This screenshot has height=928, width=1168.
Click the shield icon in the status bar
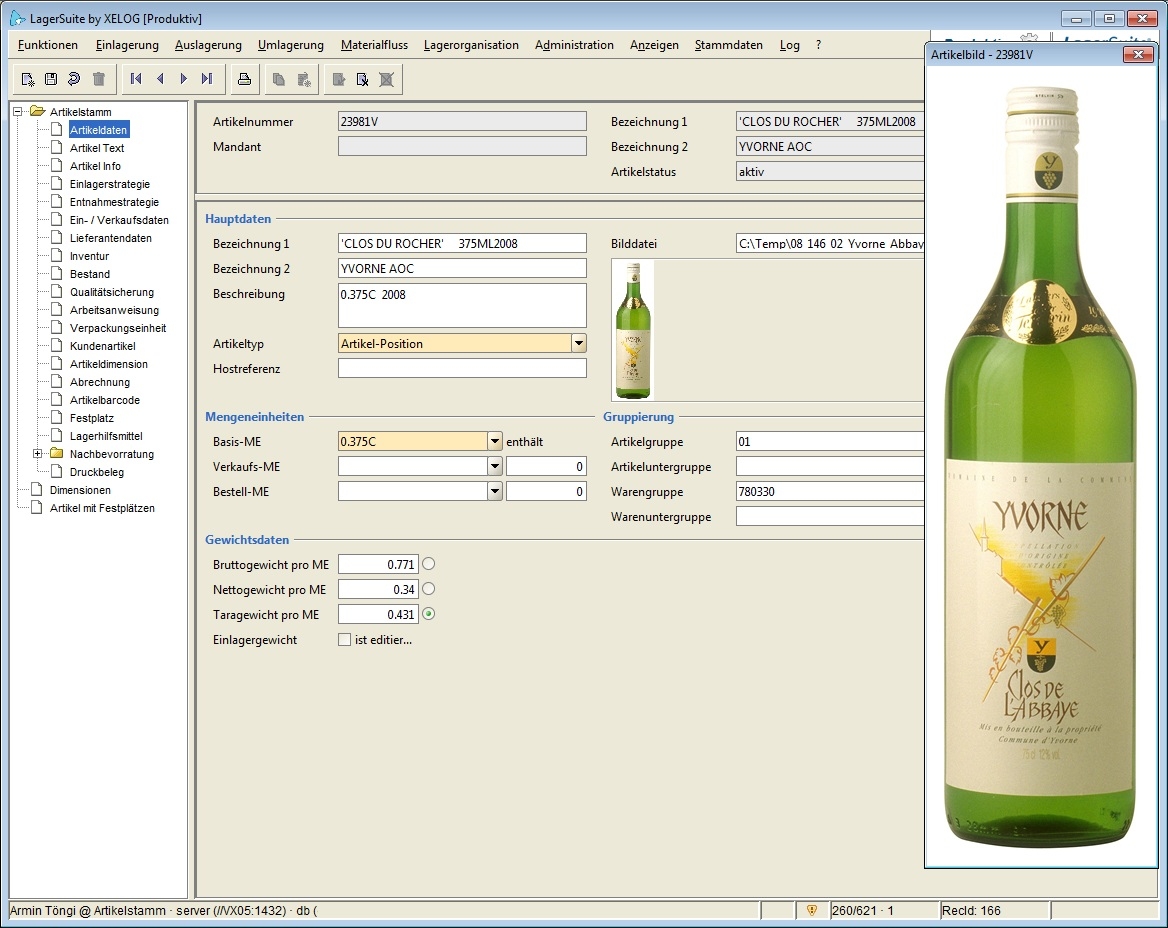click(812, 910)
